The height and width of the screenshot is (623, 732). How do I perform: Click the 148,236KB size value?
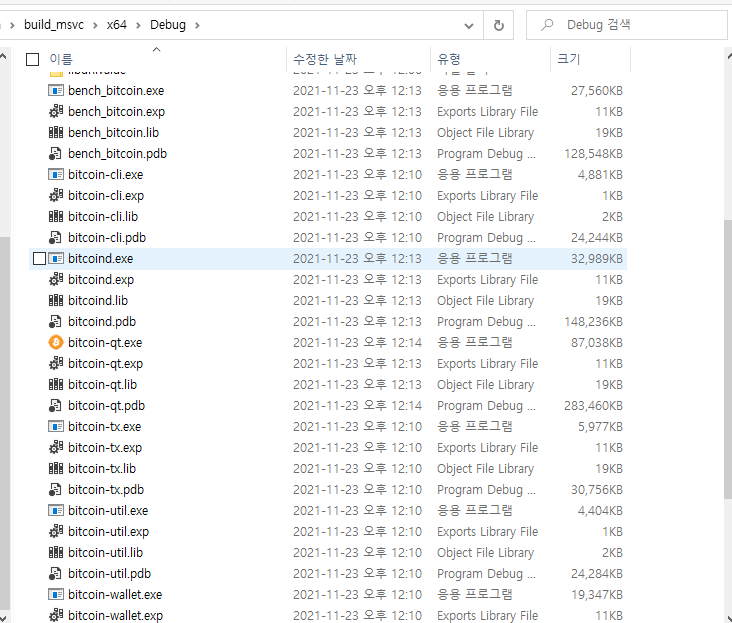593,322
